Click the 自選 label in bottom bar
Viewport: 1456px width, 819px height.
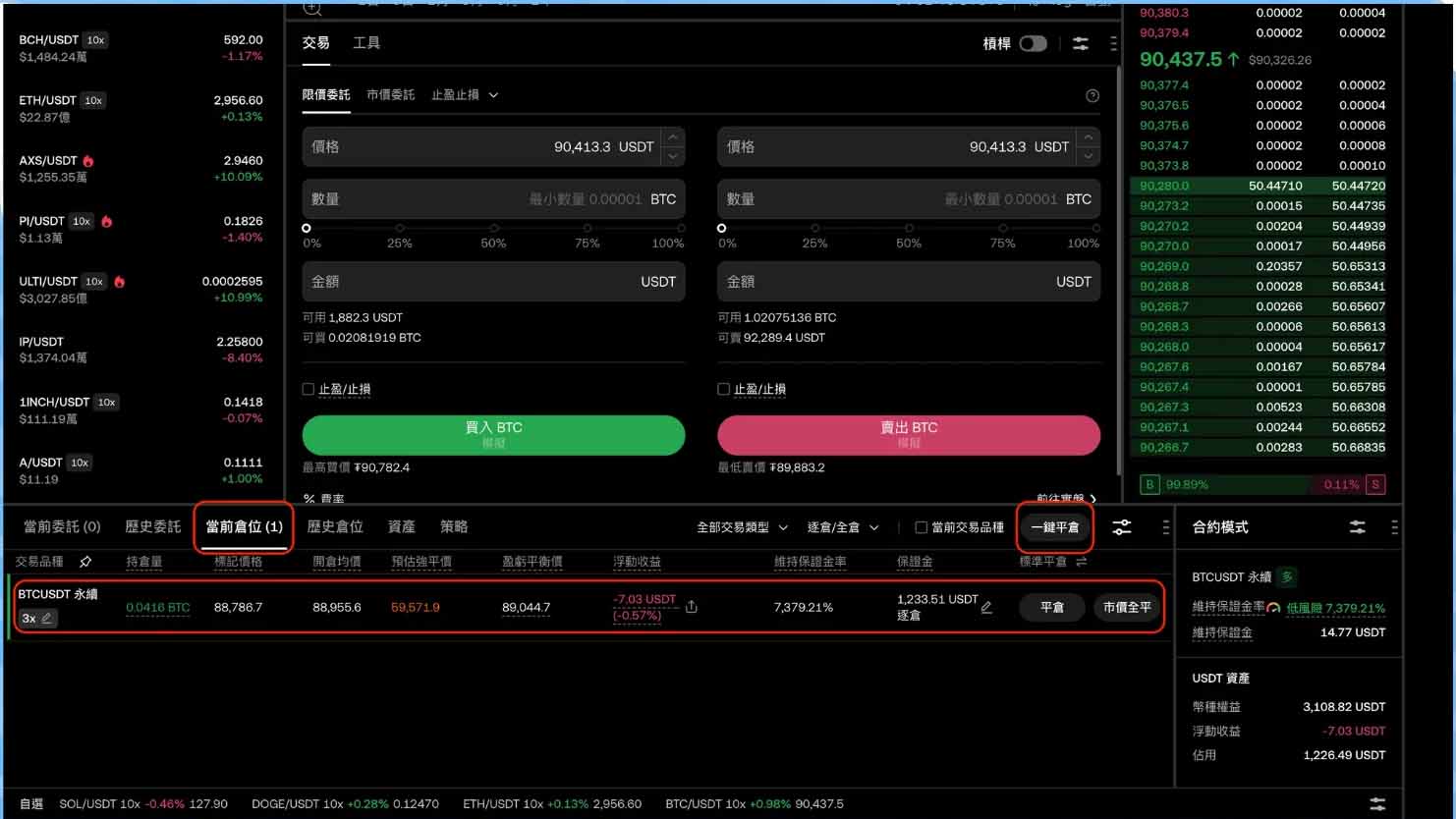click(x=31, y=803)
